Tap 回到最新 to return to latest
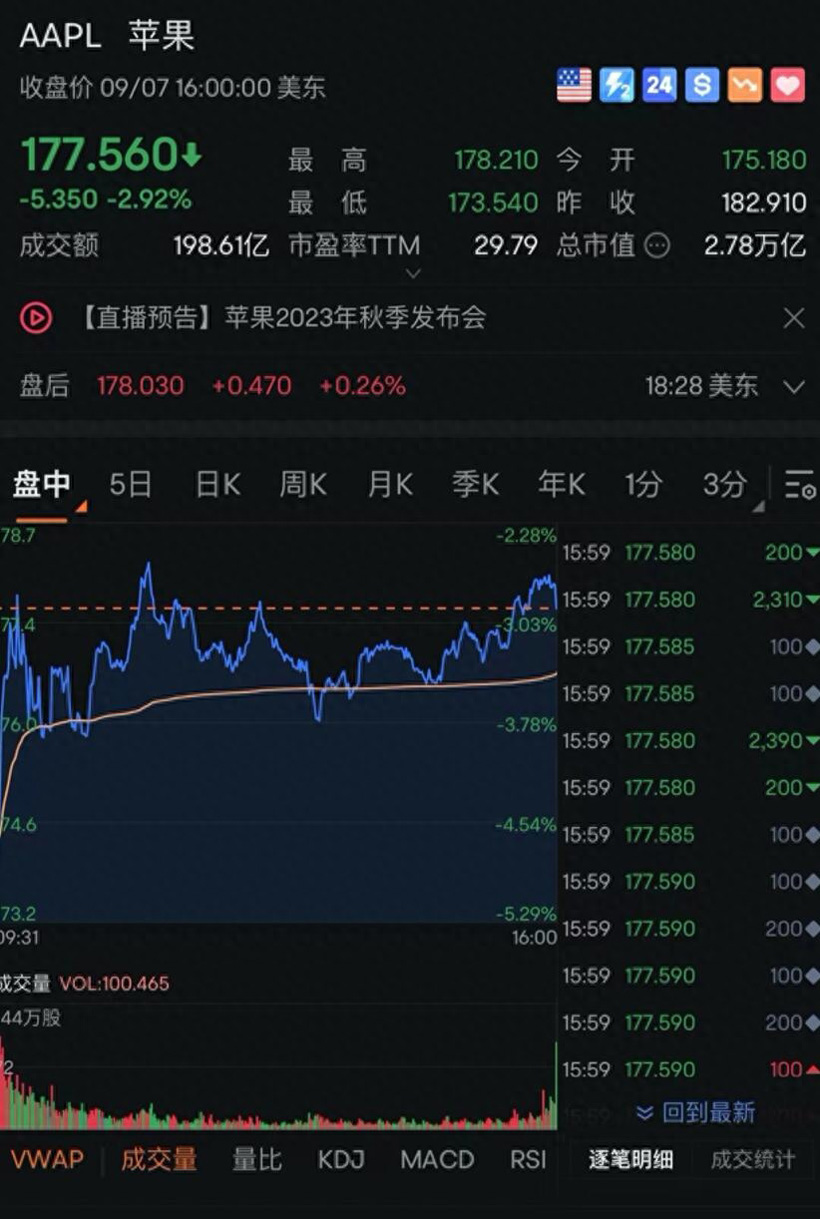The image size is (820, 1219). (x=695, y=1112)
